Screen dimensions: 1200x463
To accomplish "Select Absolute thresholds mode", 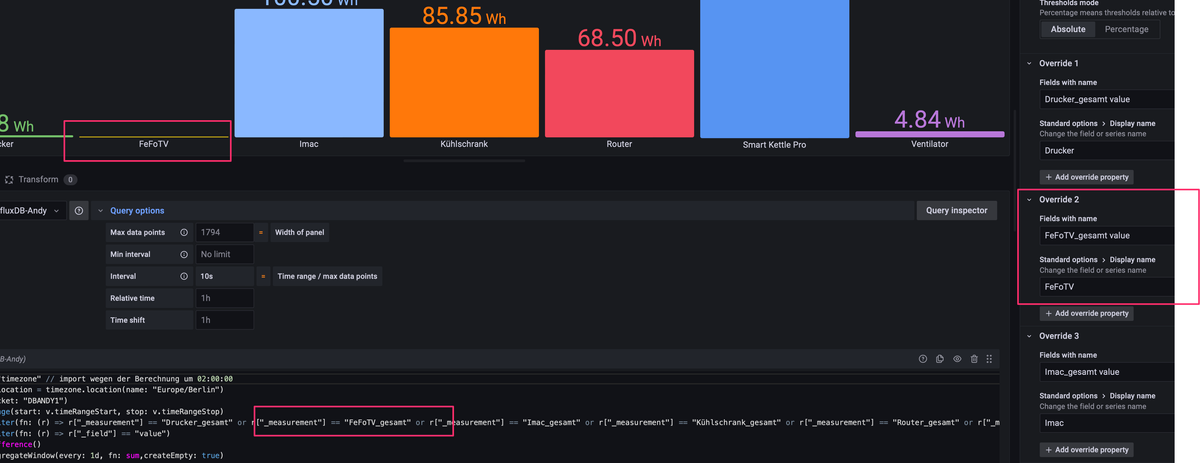I will coord(1068,29).
